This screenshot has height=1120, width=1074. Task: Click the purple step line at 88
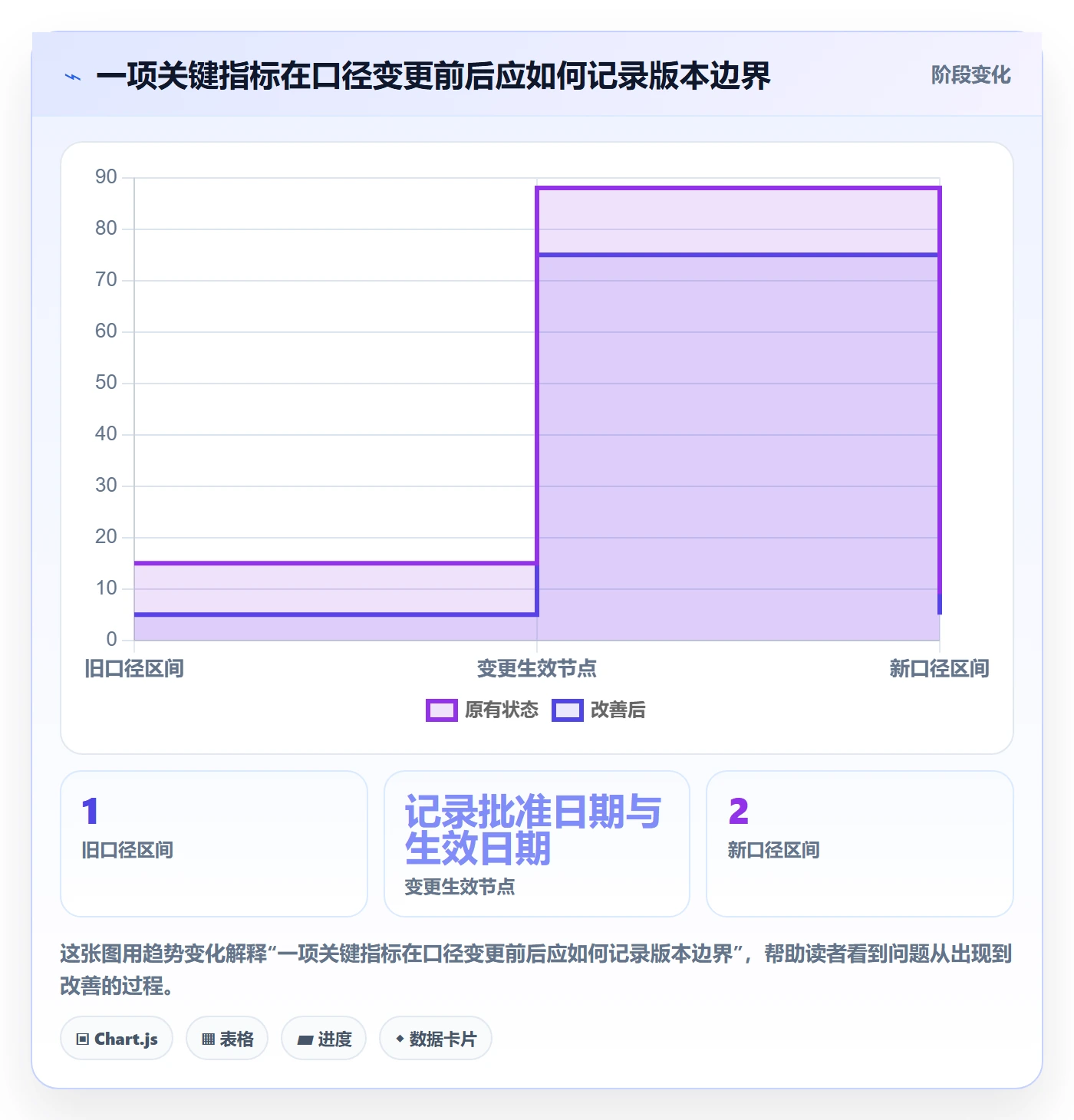click(x=738, y=188)
